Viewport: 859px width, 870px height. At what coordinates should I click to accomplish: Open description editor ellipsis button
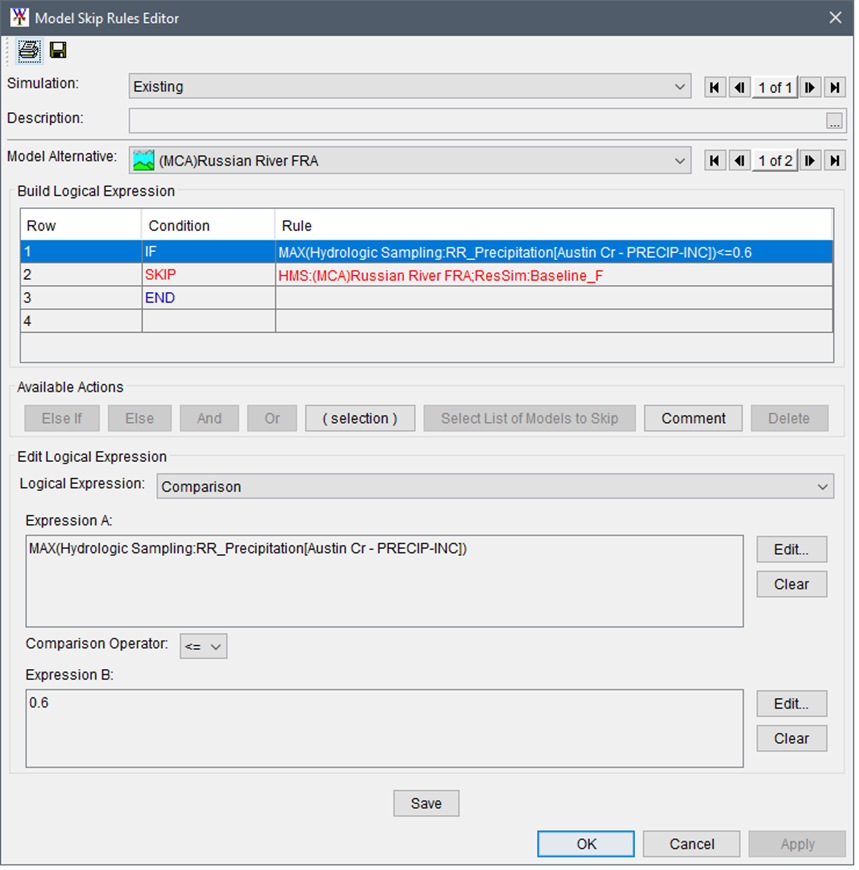(834, 120)
